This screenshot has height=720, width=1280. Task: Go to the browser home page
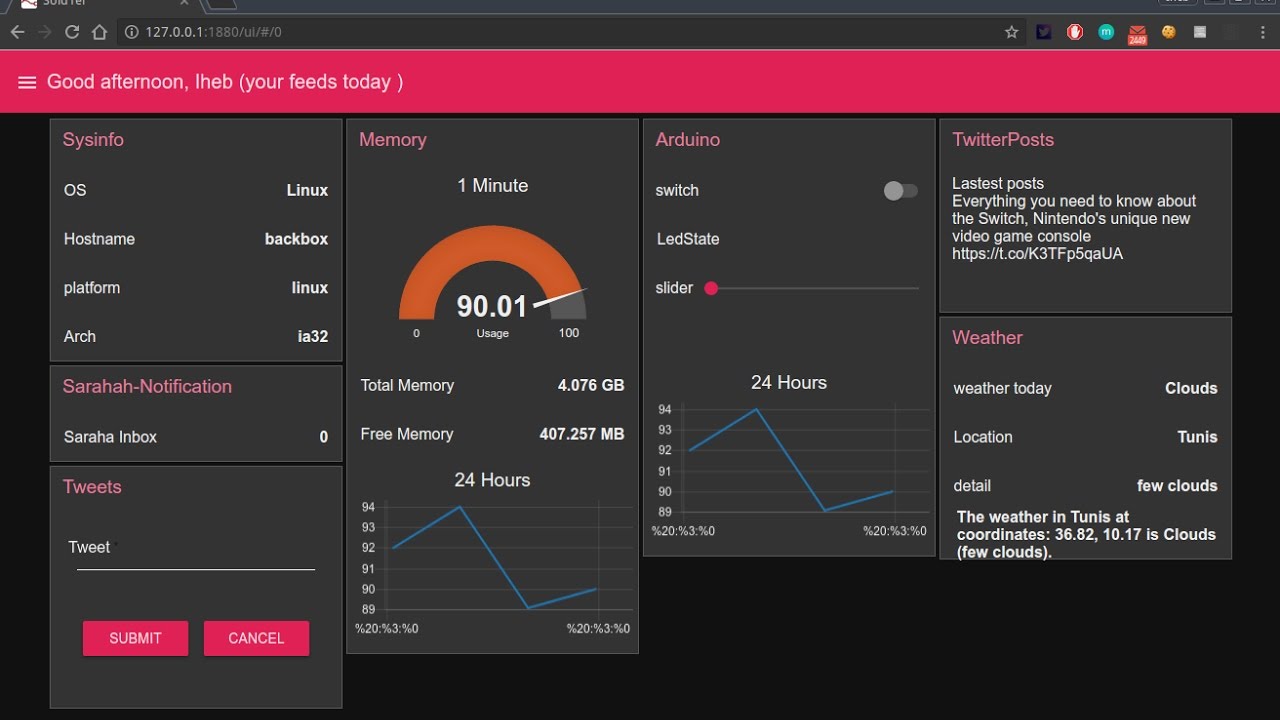coord(98,32)
